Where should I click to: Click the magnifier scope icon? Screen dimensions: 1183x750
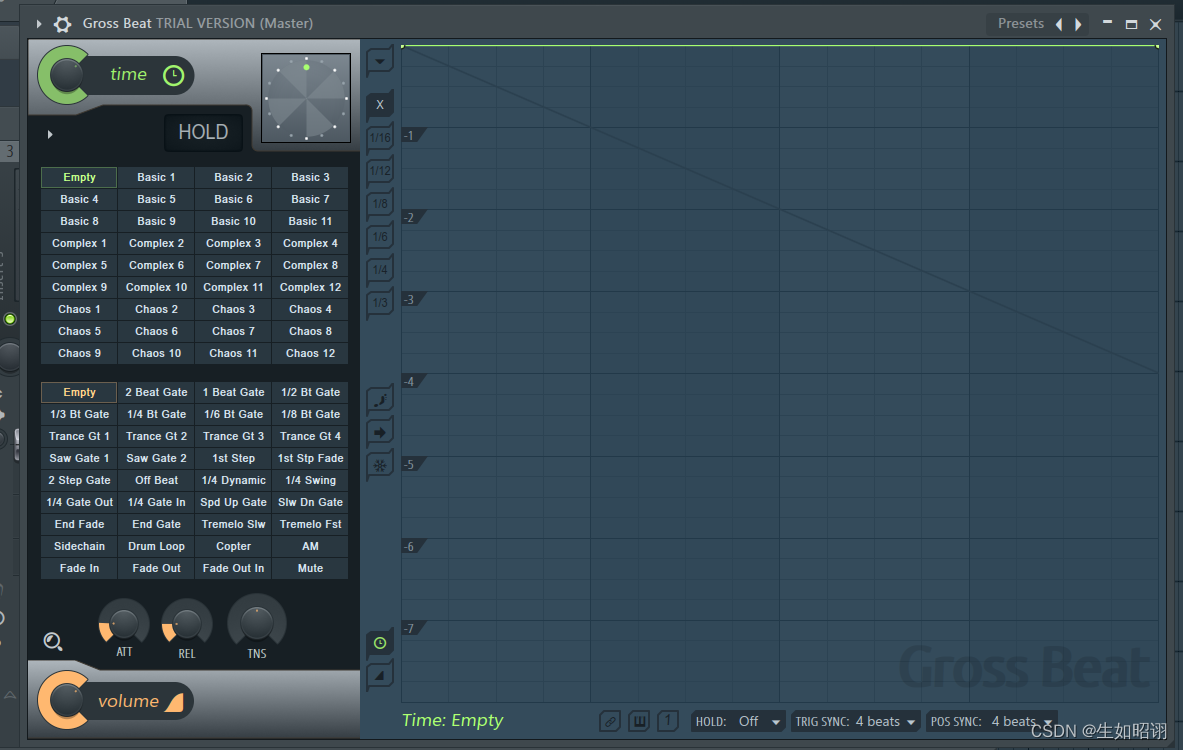pos(53,641)
